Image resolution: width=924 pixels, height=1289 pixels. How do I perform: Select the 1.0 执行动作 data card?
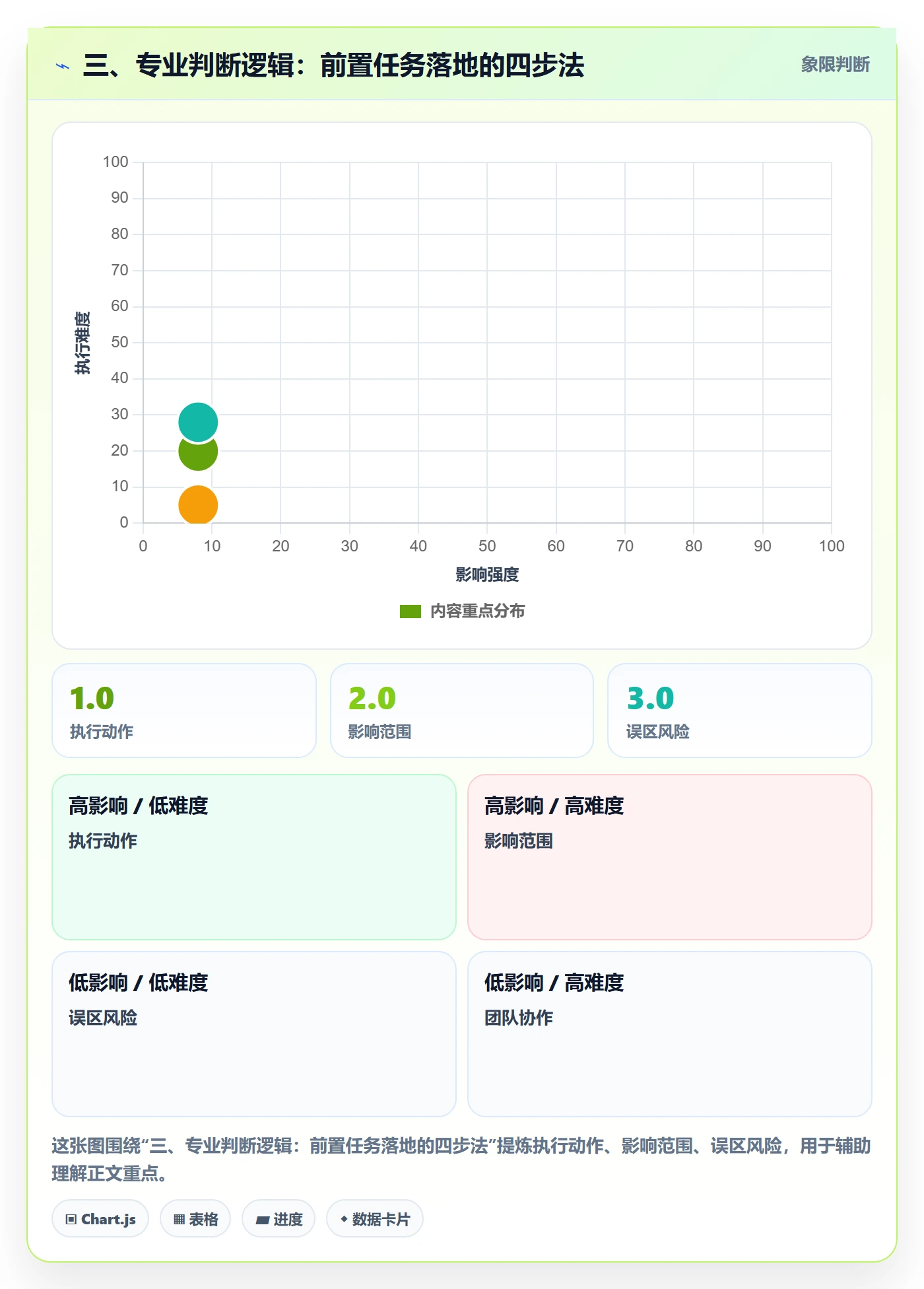(x=184, y=711)
